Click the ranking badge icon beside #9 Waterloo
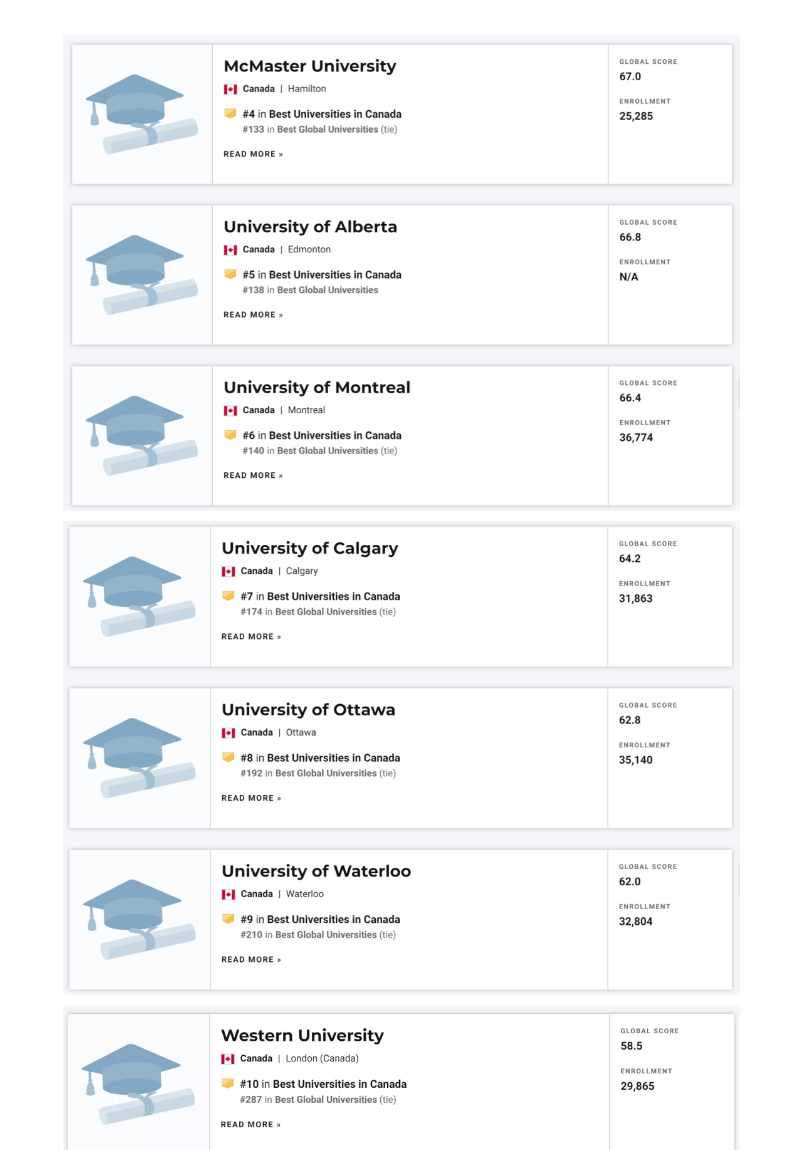Screen dimensions: 811x1150 [229, 919]
